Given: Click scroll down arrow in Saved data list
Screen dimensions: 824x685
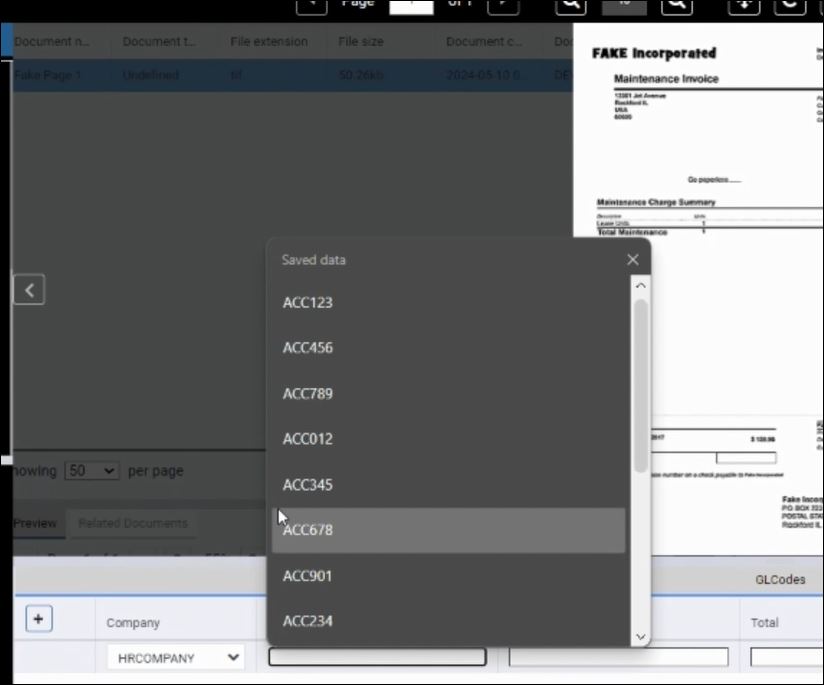Looking at the screenshot, I should pos(640,636).
